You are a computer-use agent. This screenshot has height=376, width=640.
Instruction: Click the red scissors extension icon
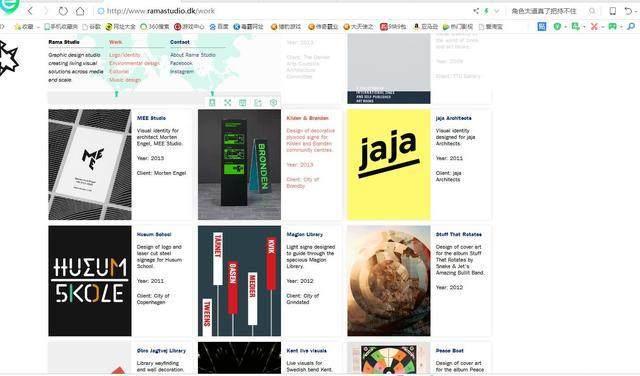[594, 27]
